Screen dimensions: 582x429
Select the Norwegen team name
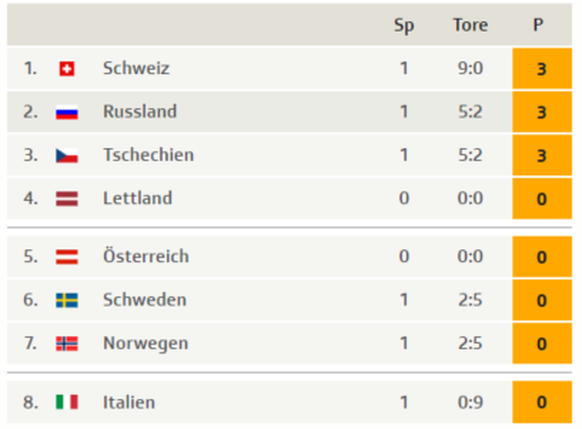coord(146,343)
